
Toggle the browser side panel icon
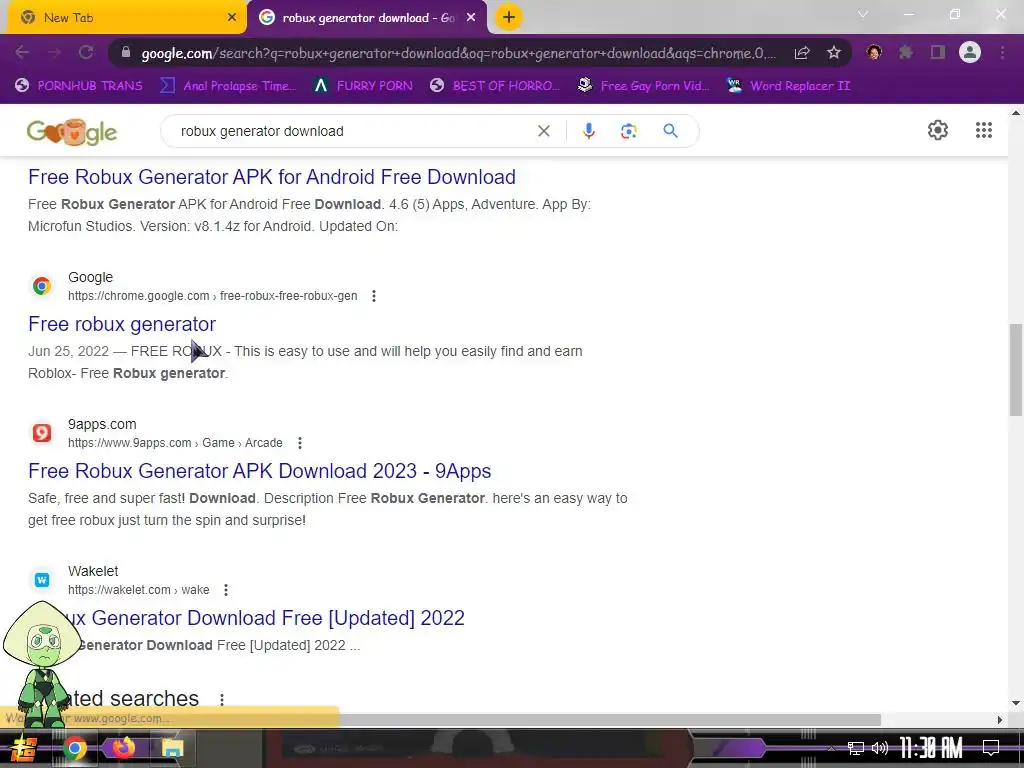[x=938, y=52]
